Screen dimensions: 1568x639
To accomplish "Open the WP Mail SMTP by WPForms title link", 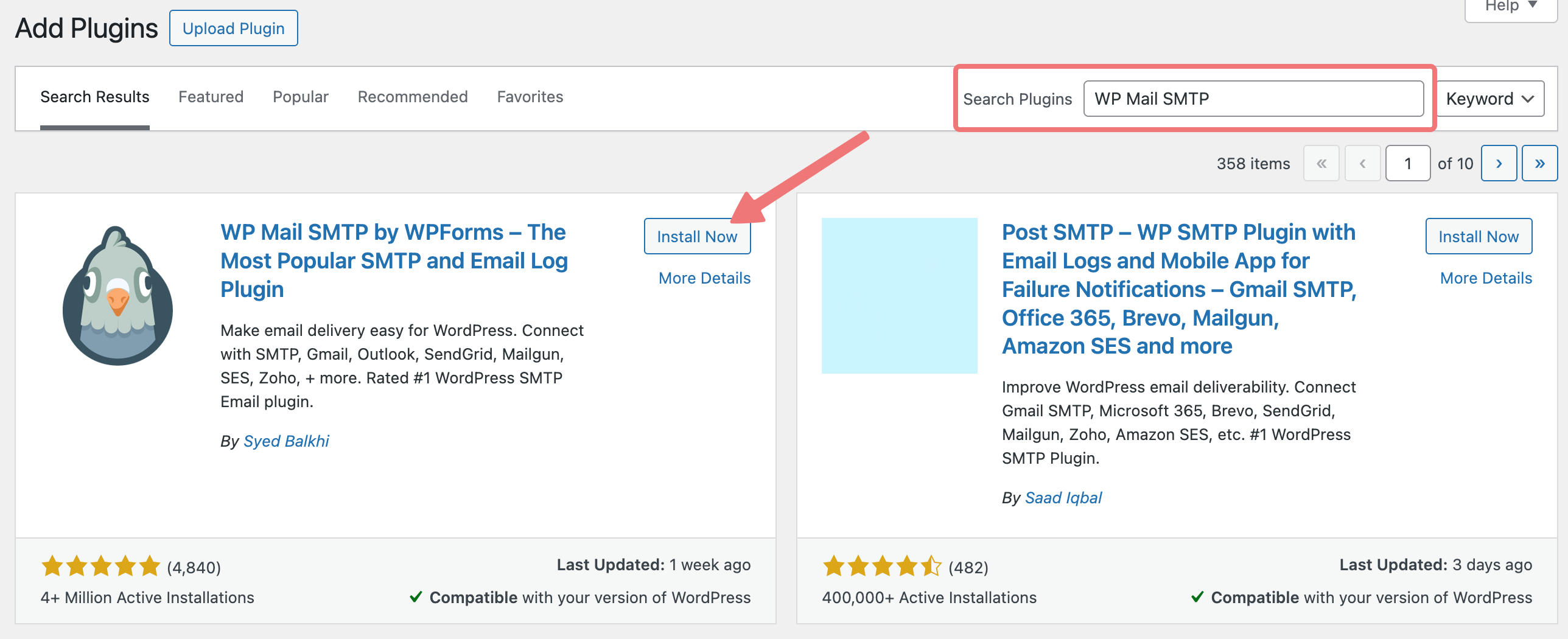I will pos(394,260).
